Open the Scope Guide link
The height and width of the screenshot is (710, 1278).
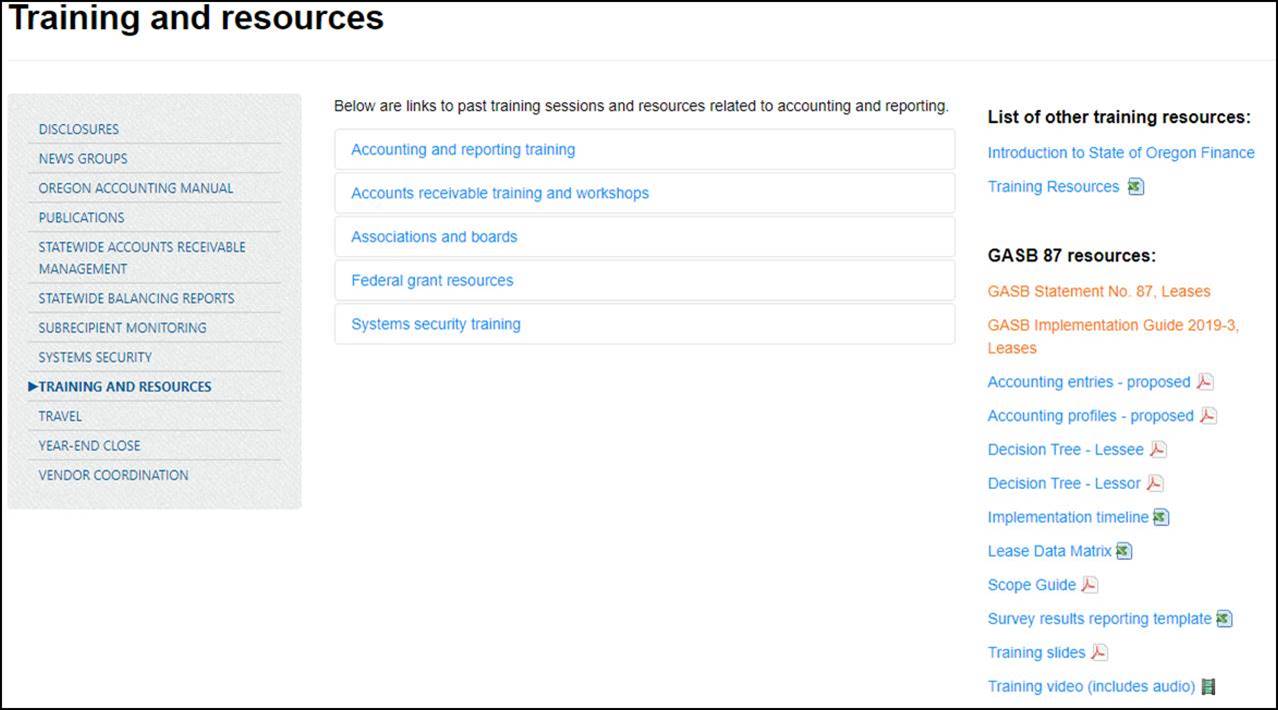pos(1032,585)
